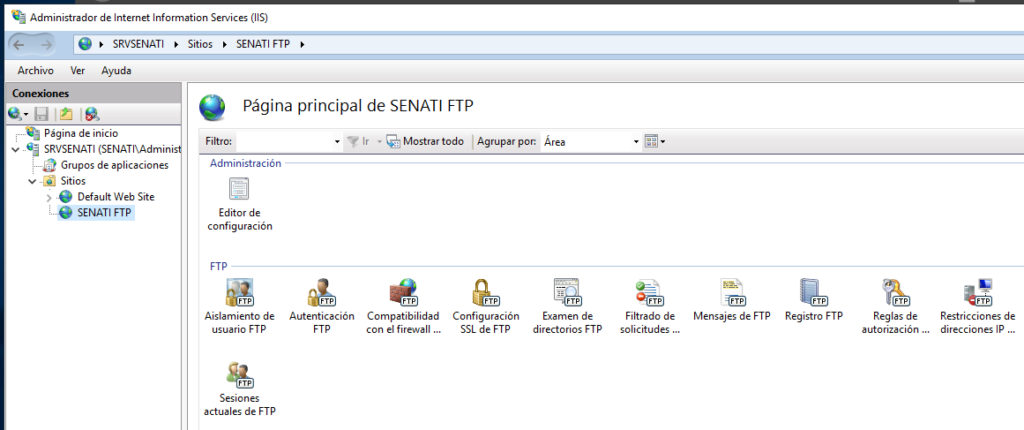Open Compatibilidad con el firewall icon
Image resolution: width=1024 pixels, height=430 pixels.
403,293
